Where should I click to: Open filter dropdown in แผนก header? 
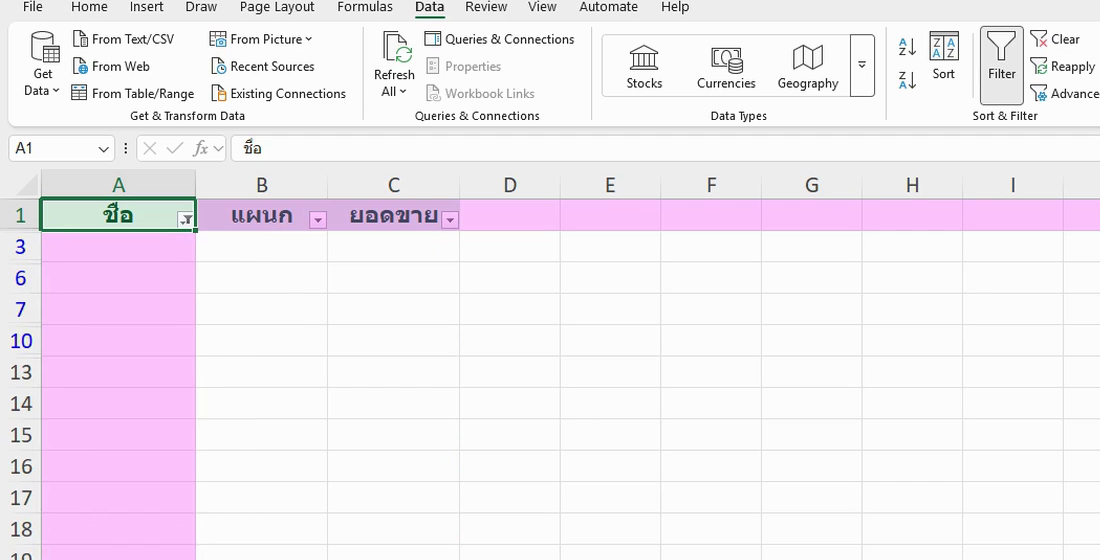[318, 220]
